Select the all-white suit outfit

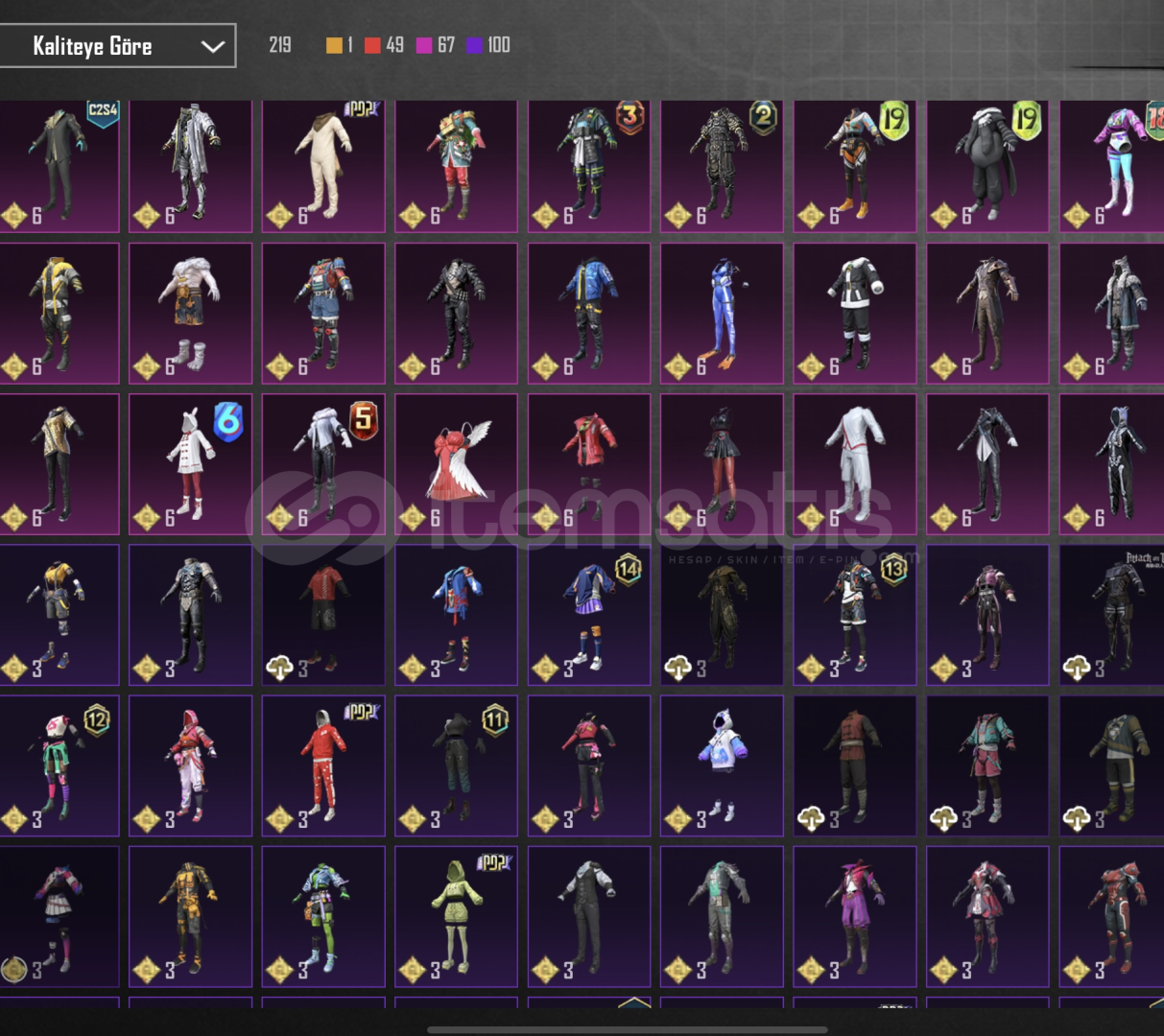coord(855,464)
